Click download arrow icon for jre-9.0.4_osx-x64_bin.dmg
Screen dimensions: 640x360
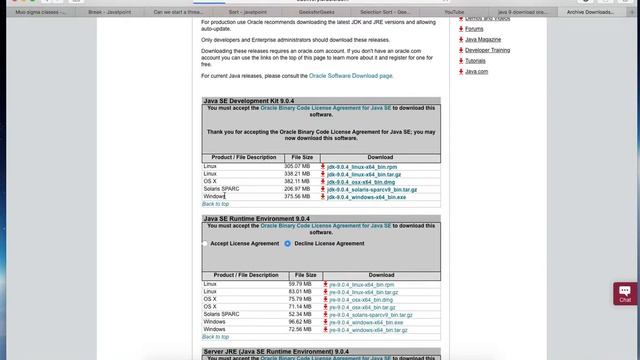click(325, 300)
